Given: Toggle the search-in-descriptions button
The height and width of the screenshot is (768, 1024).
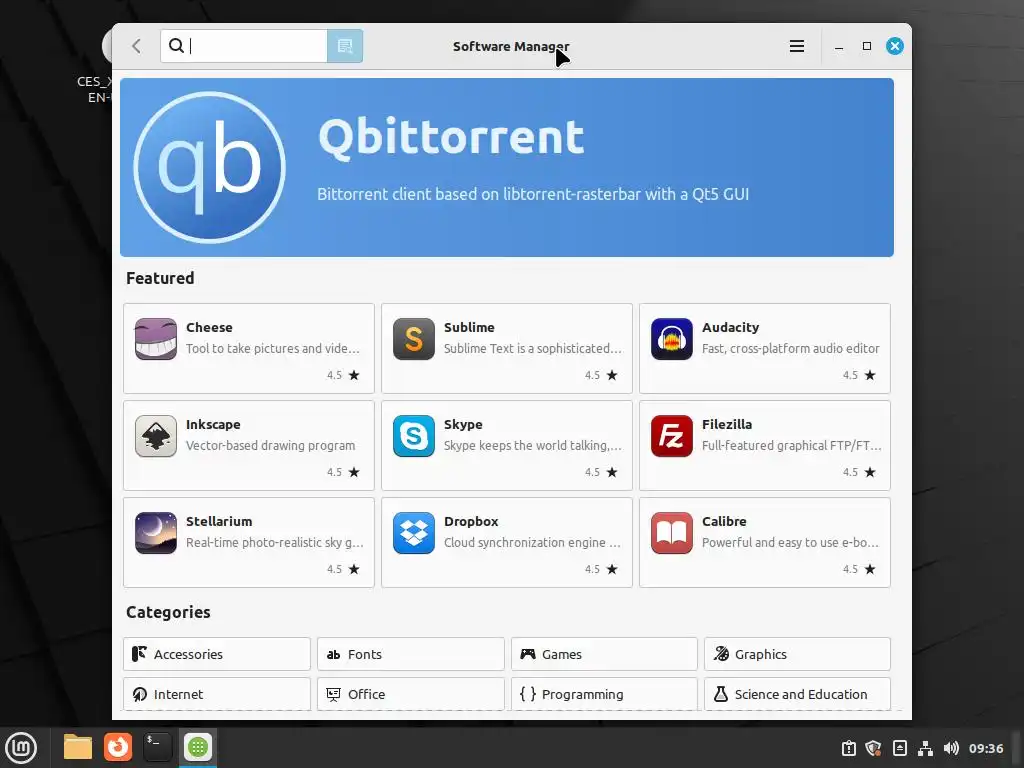Looking at the screenshot, I should click(345, 46).
